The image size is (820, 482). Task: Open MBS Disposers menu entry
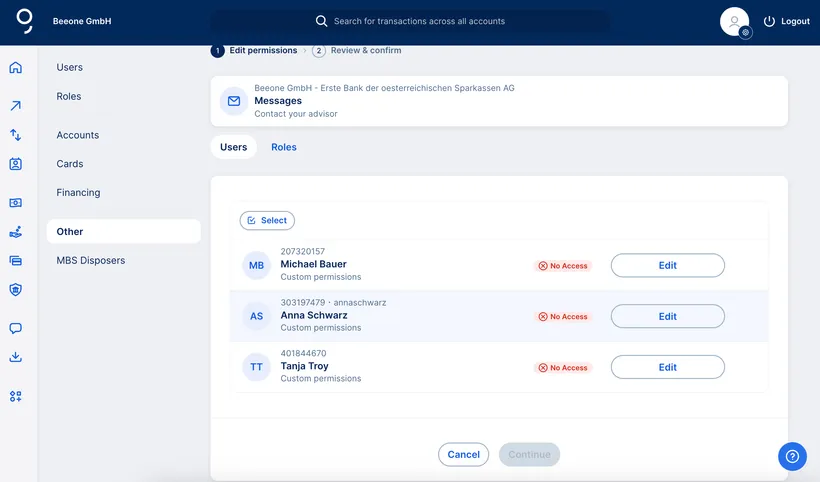(91, 260)
